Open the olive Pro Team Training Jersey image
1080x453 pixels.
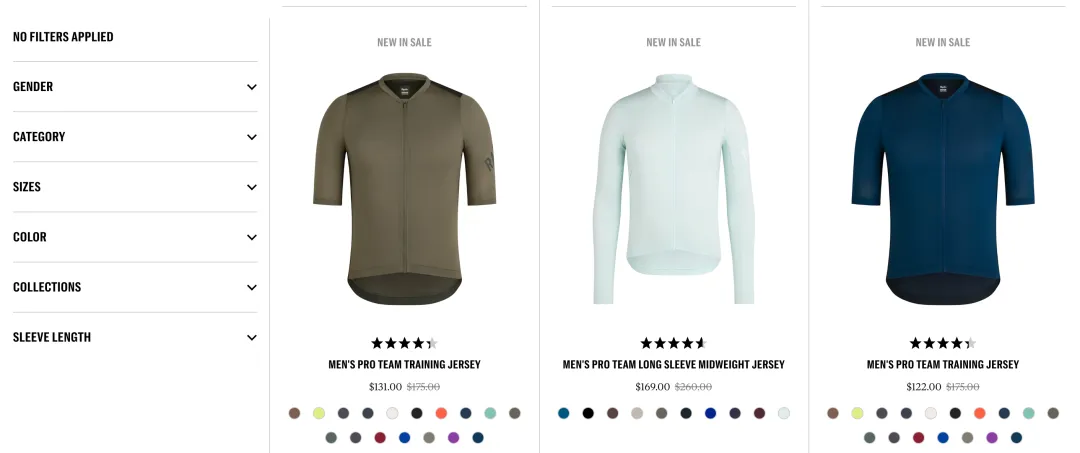404,189
